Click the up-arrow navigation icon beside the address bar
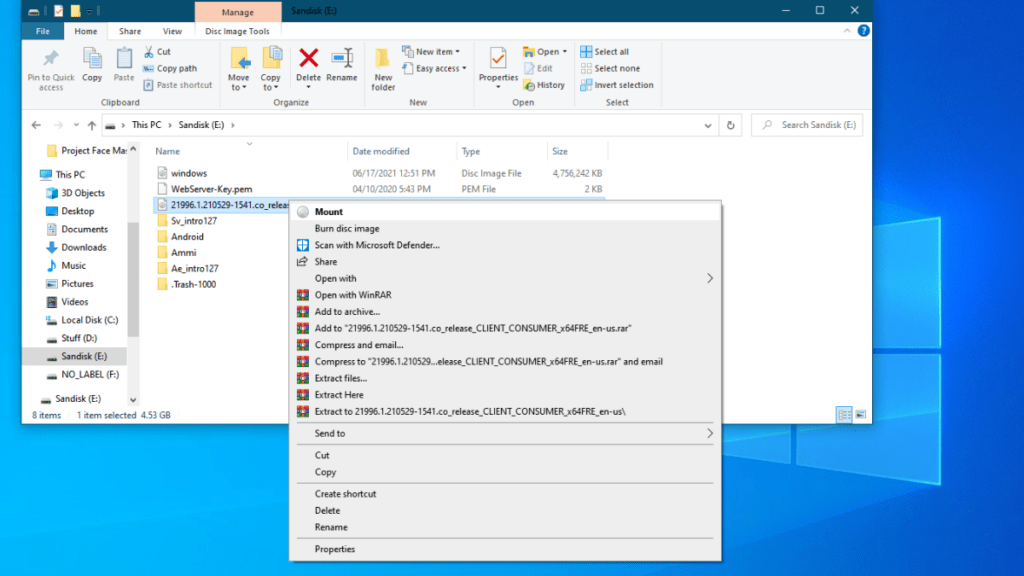Screen dimensions: 1024x576 (91, 124)
